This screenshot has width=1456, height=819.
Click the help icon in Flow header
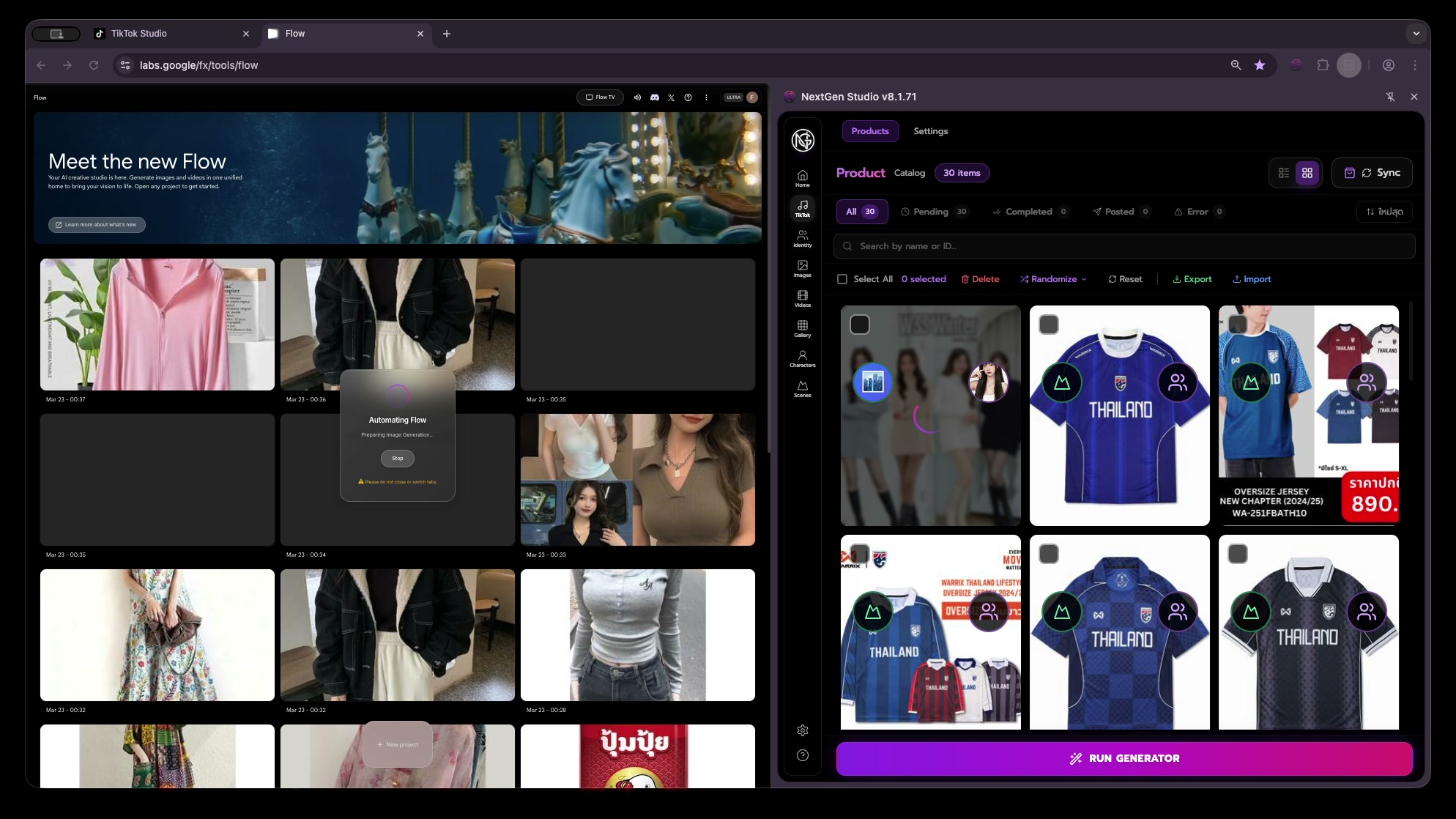688,97
